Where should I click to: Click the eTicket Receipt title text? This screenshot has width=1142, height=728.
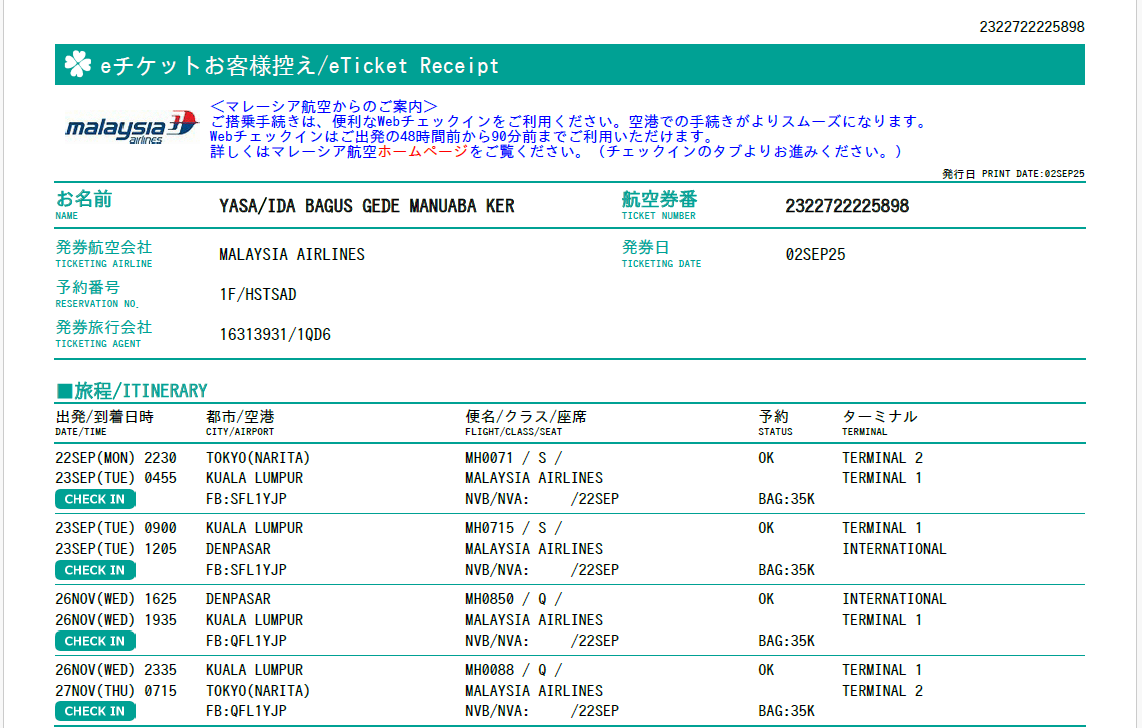pyautogui.click(x=300, y=66)
